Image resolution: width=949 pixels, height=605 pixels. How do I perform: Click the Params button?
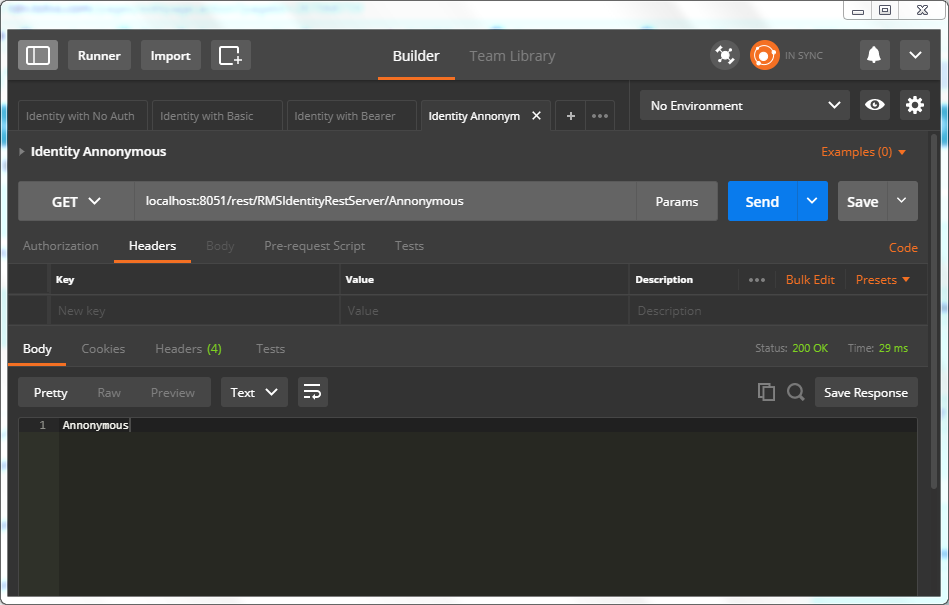tap(677, 201)
